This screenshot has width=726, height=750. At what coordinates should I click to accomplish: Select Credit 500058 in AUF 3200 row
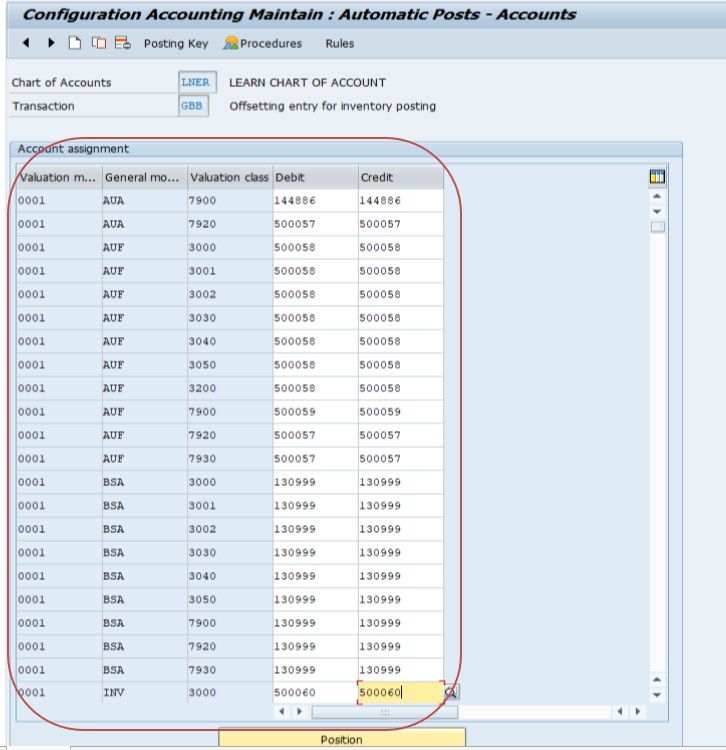tap(401, 388)
